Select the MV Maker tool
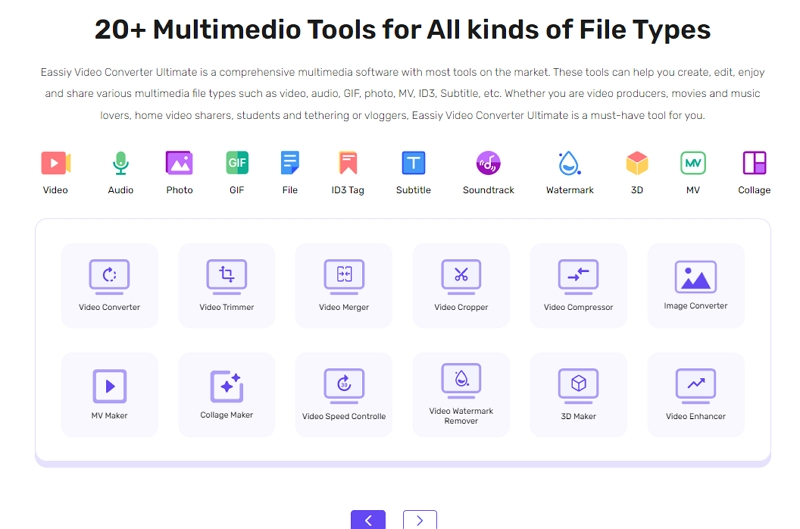Image resolution: width=800 pixels, height=529 pixels. tap(109, 394)
